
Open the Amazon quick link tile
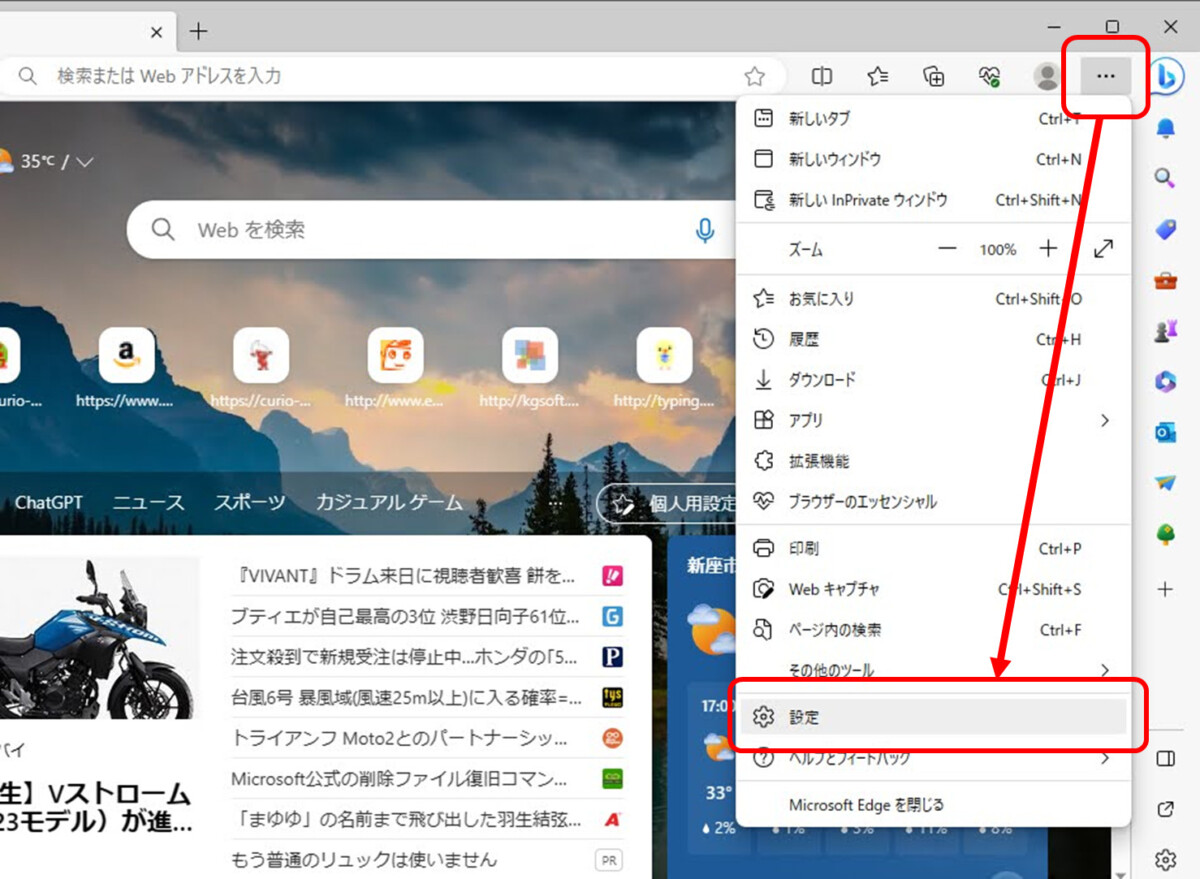[126, 355]
